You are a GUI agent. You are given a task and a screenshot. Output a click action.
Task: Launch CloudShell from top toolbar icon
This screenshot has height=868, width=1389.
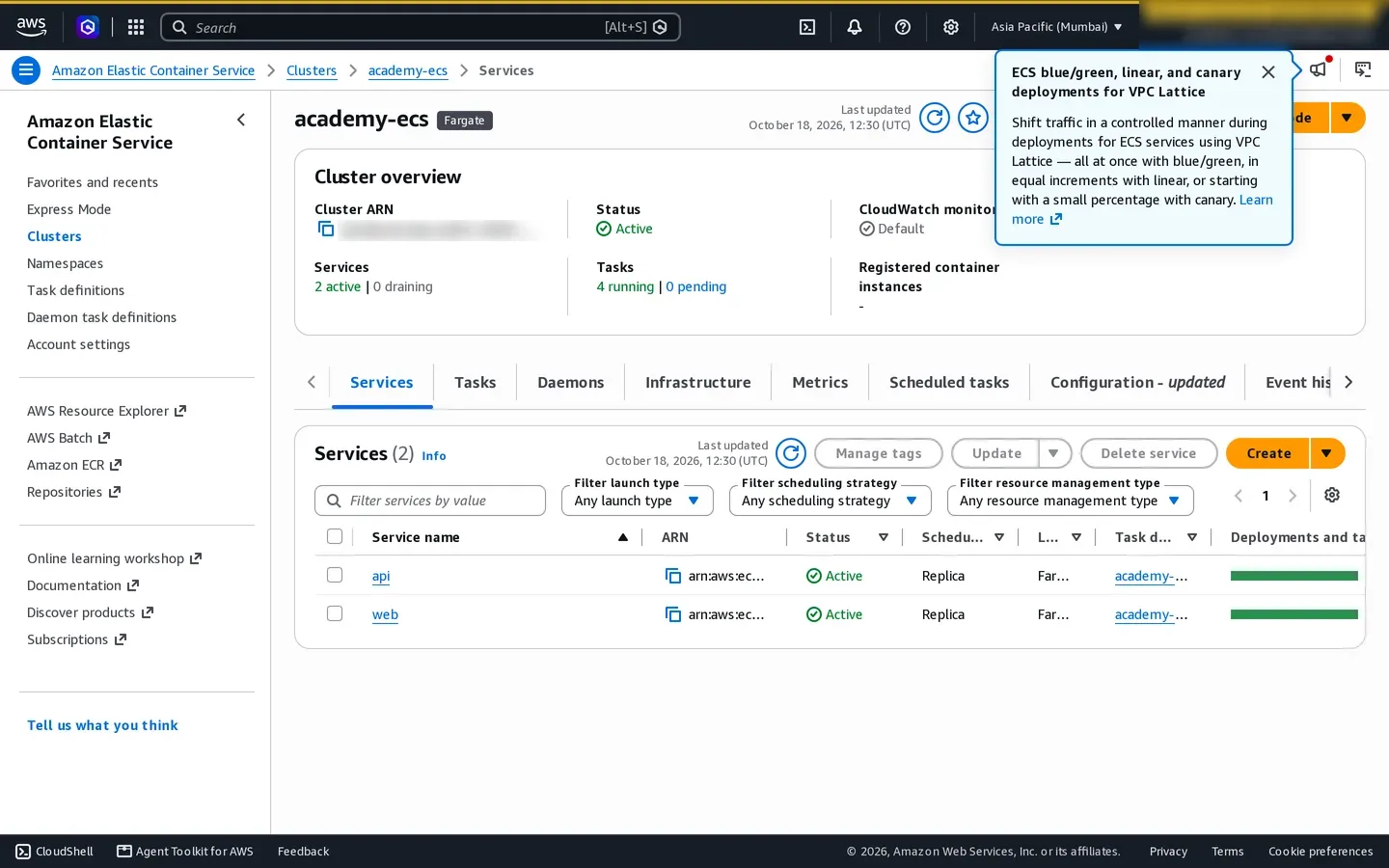tap(807, 27)
